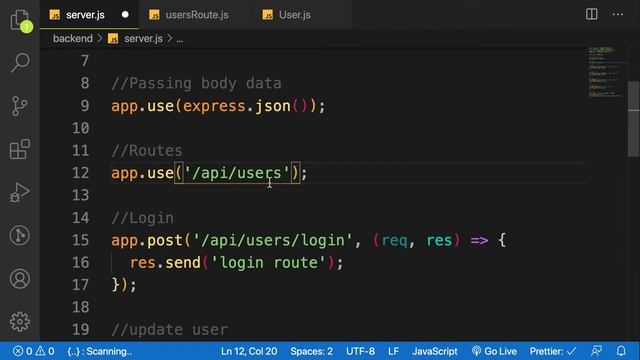
Task: Change indentation via Spaces: 2
Action: click(311, 351)
